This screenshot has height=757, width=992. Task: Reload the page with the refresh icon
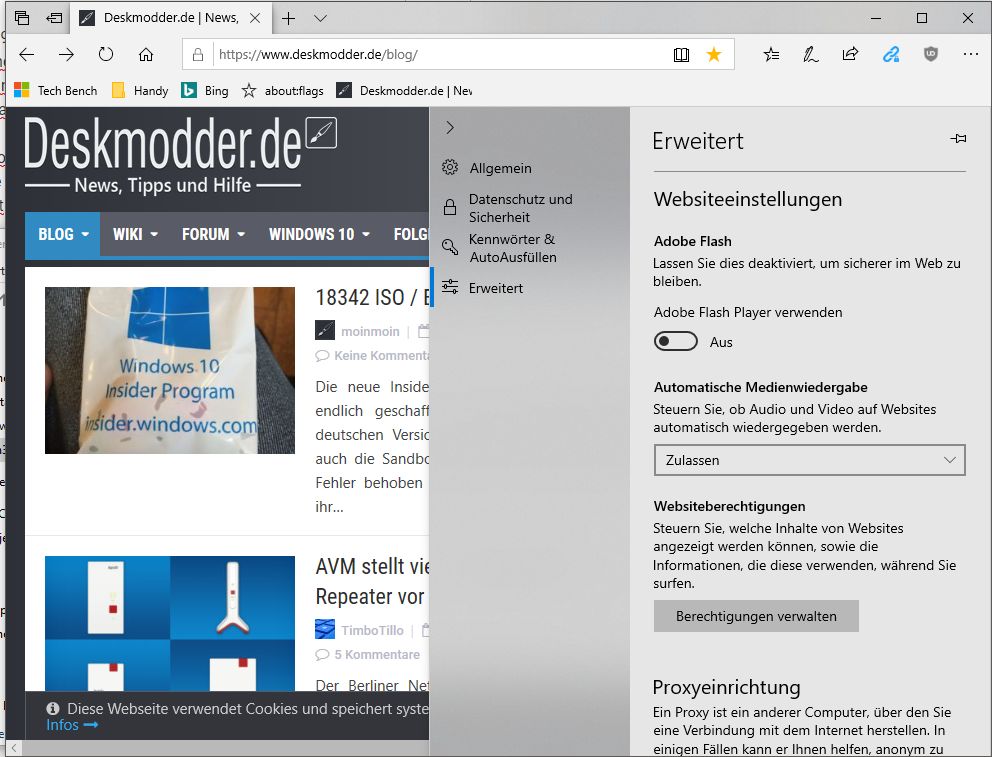click(x=106, y=54)
